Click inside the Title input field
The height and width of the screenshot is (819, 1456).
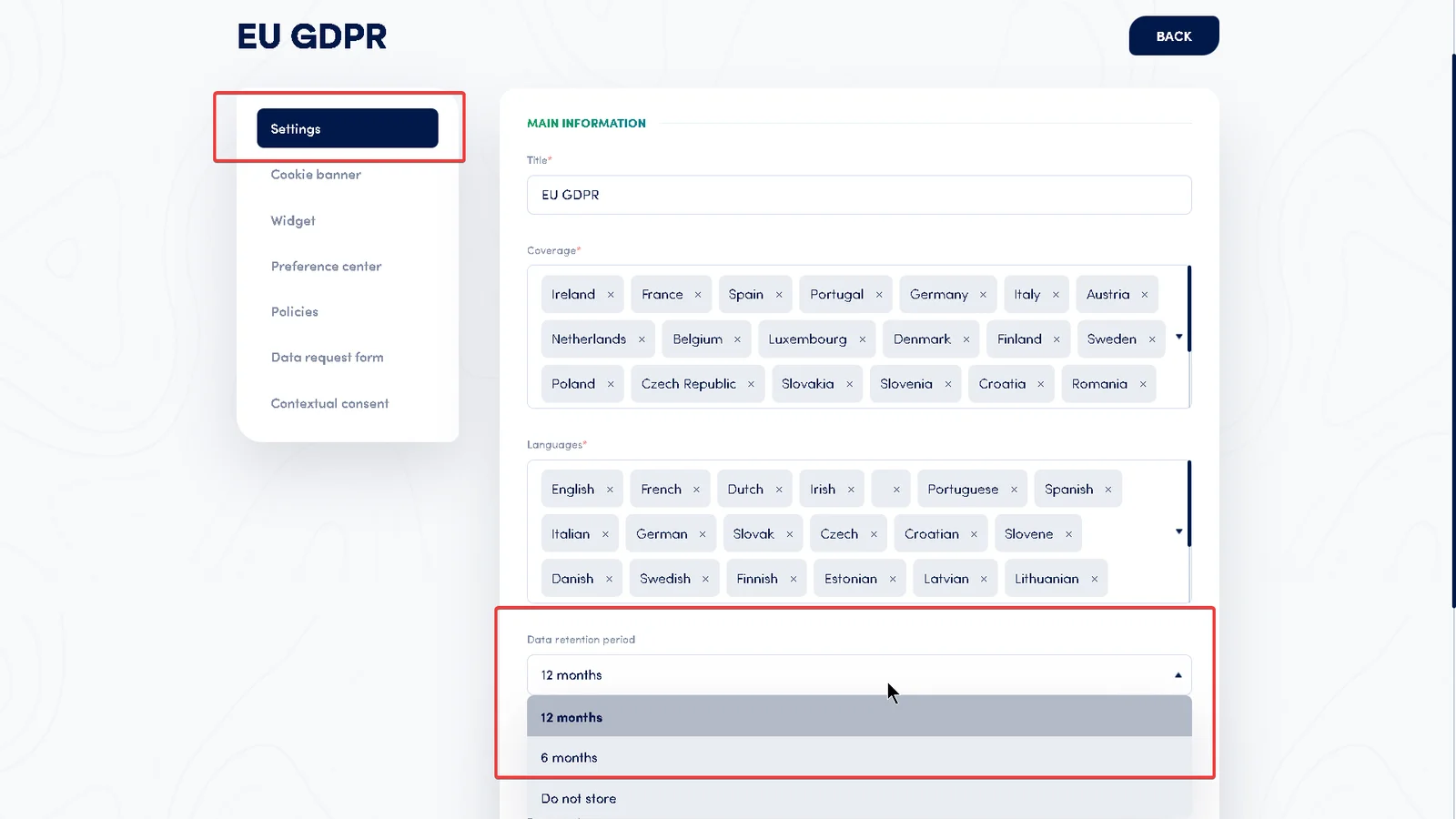click(x=858, y=194)
